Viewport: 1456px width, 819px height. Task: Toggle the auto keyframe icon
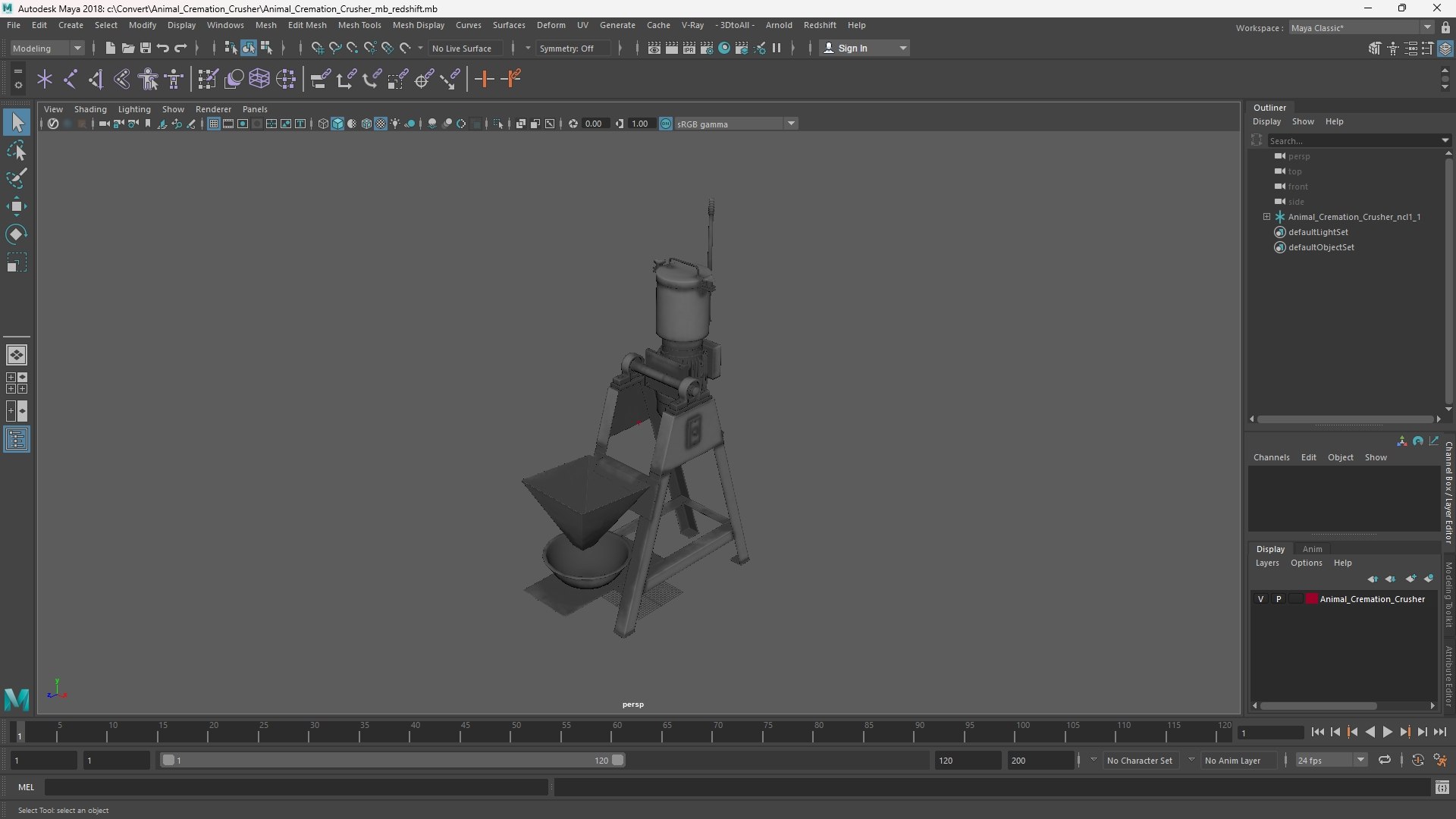click(x=1418, y=760)
